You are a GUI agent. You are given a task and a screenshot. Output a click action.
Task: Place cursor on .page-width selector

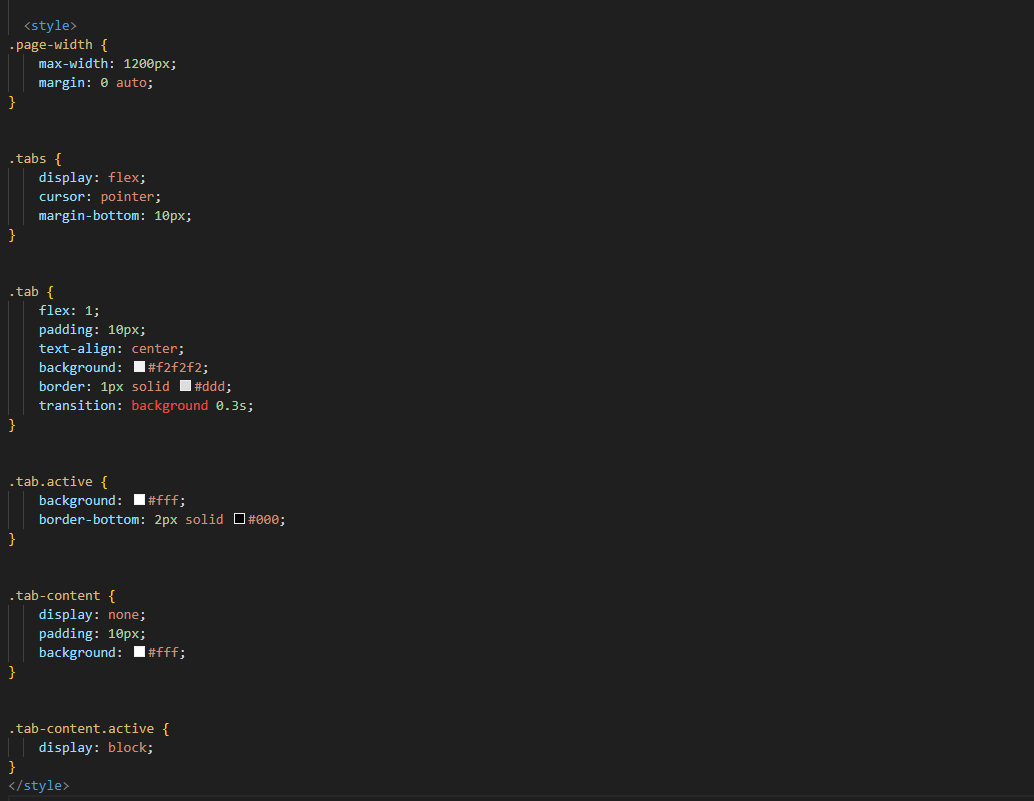(x=50, y=45)
